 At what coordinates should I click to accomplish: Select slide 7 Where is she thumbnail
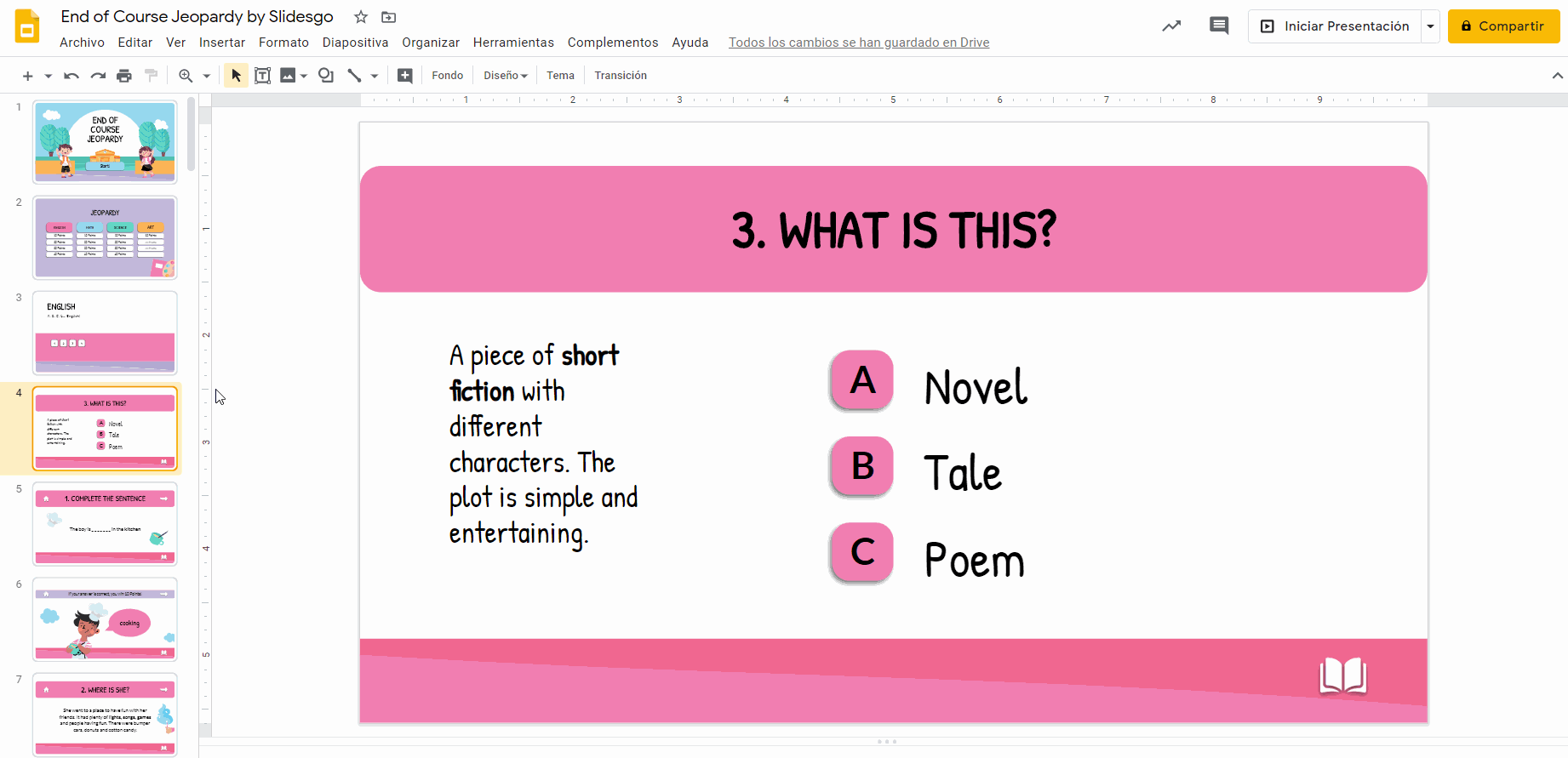pos(105,715)
